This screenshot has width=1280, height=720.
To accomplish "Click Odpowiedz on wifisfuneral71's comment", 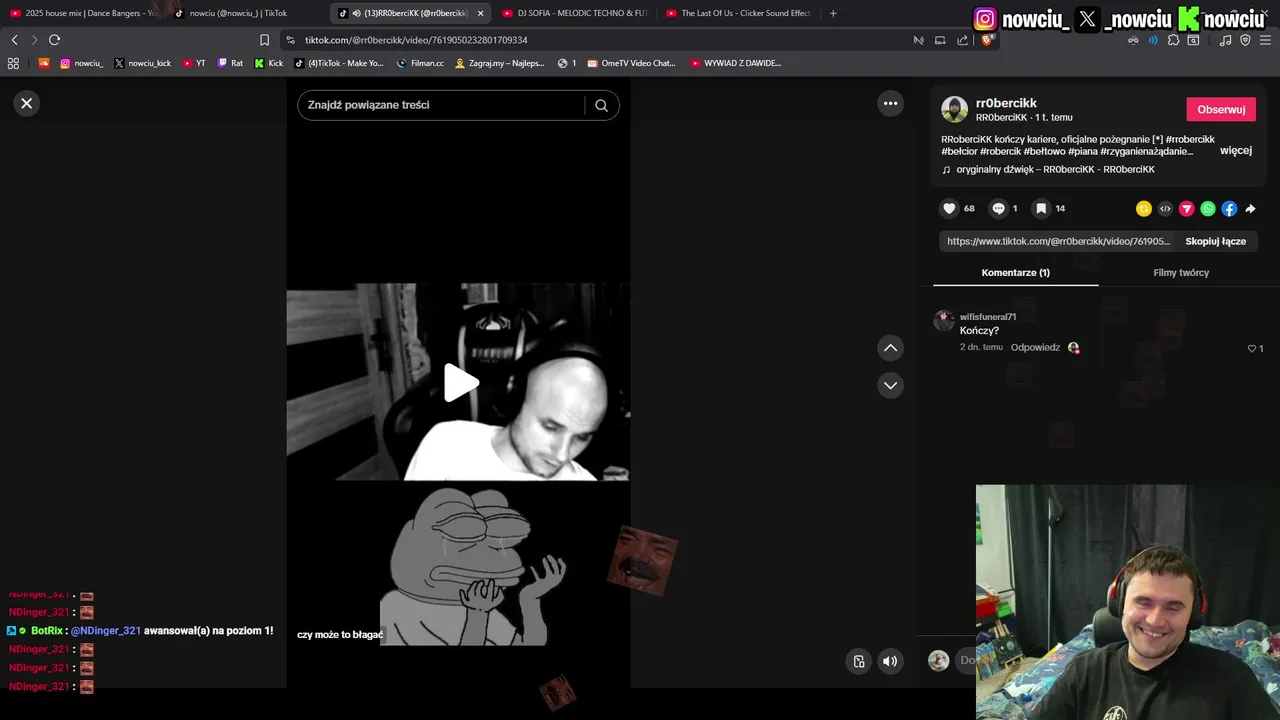I will click(1035, 347).
